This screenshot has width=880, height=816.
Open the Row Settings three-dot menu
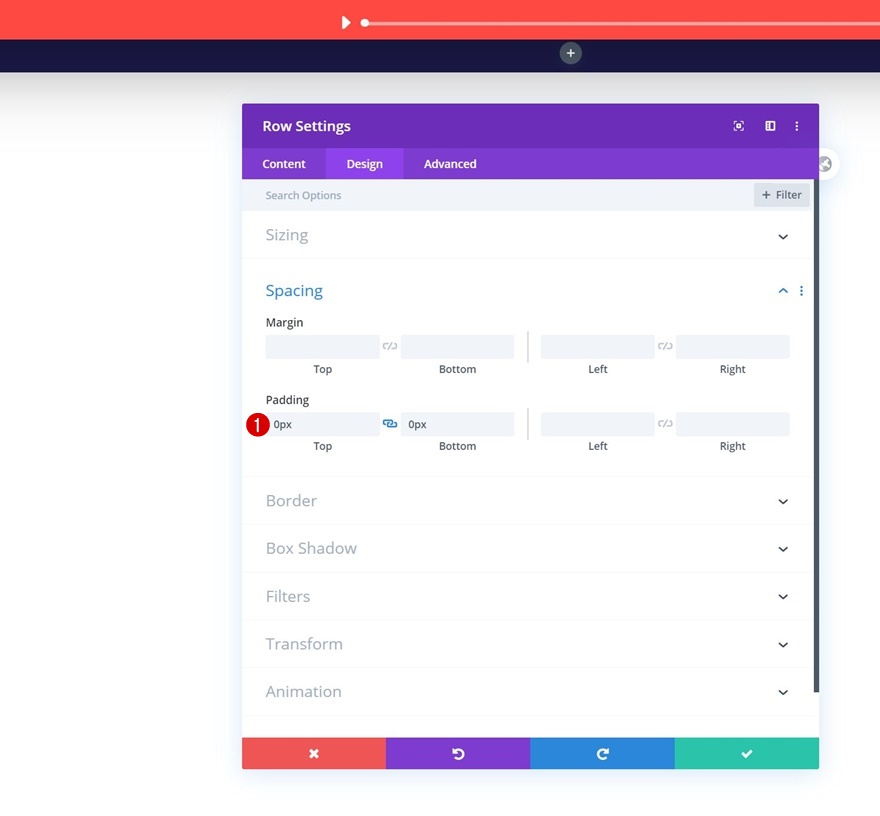pyautogui.click(x=796, y=126)
